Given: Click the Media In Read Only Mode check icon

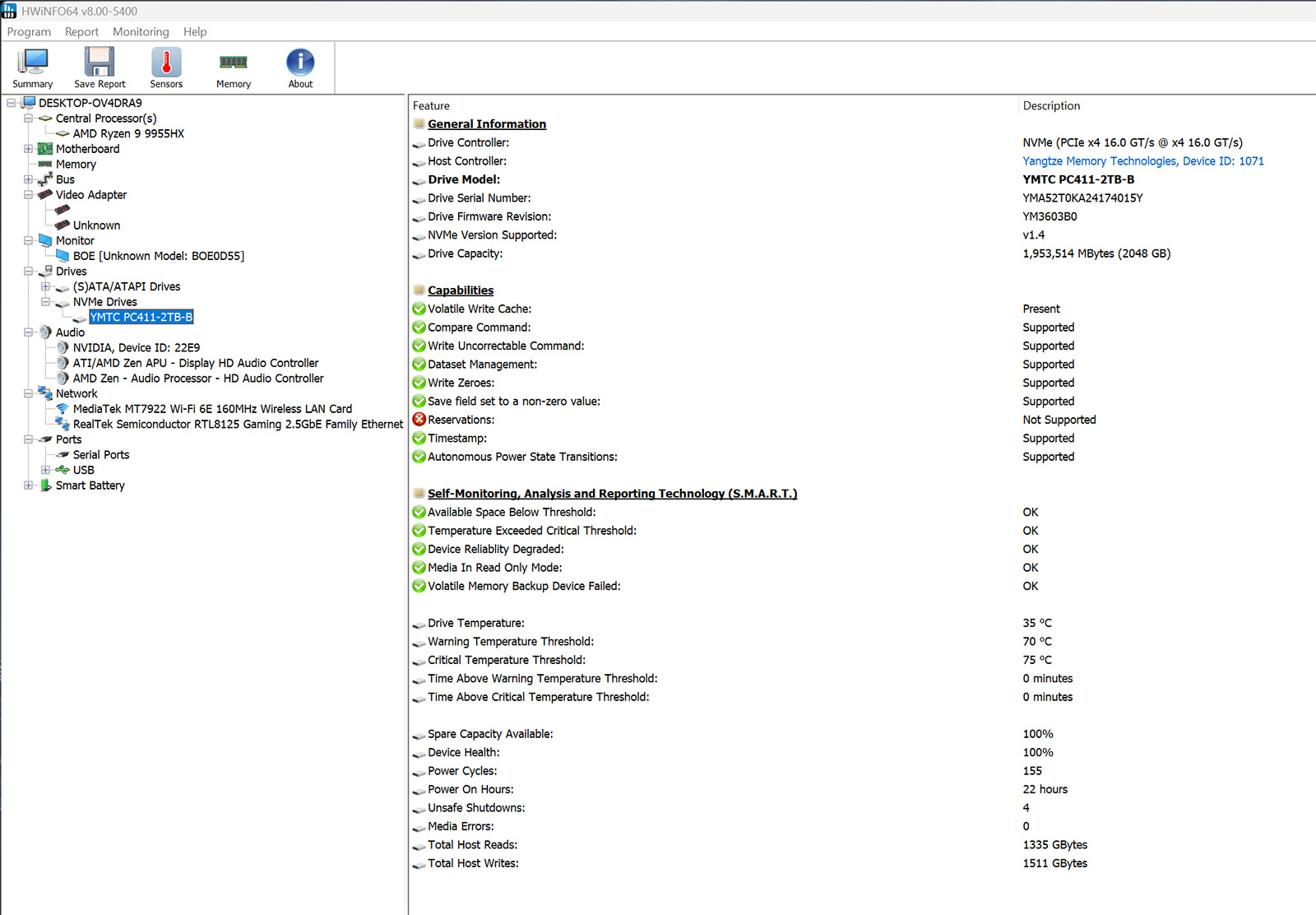Looking at the screenshot, I should coord(419,568).
